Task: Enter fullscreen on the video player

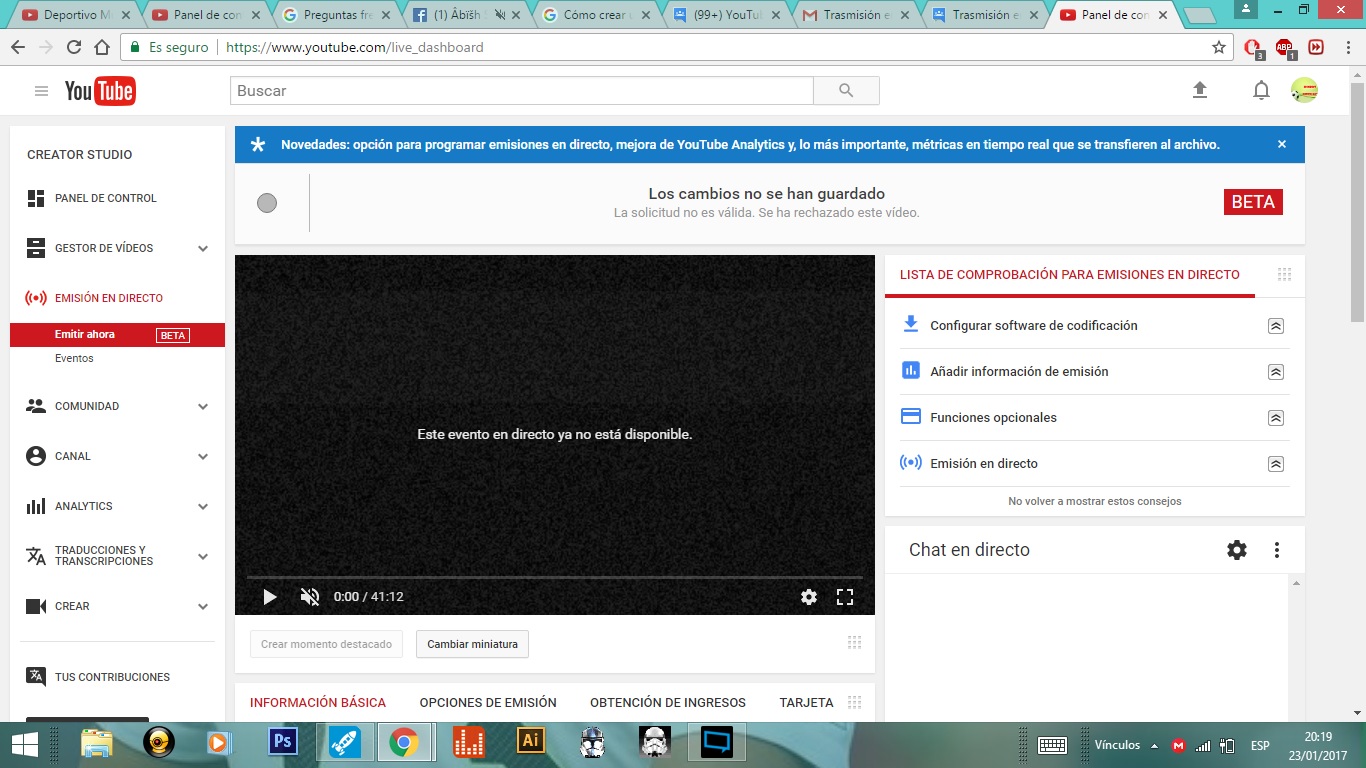Action: (x=845, y=597)
